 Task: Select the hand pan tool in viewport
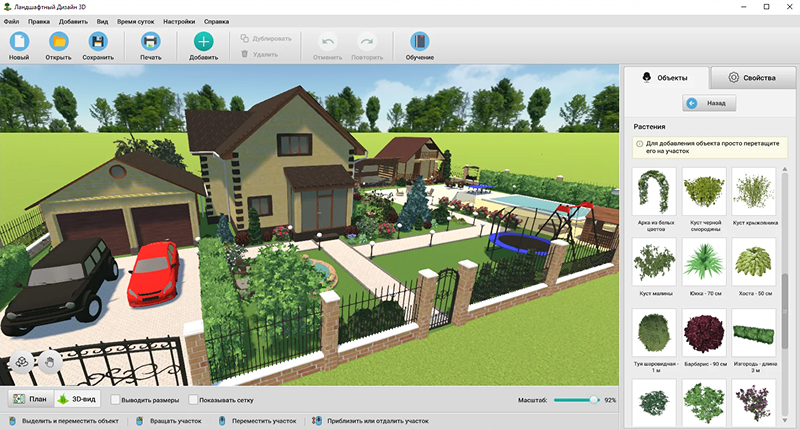pos(46,361)
